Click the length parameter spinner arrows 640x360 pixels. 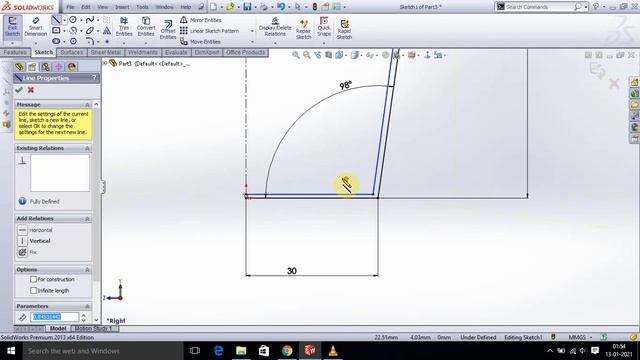tap(83, 317)
